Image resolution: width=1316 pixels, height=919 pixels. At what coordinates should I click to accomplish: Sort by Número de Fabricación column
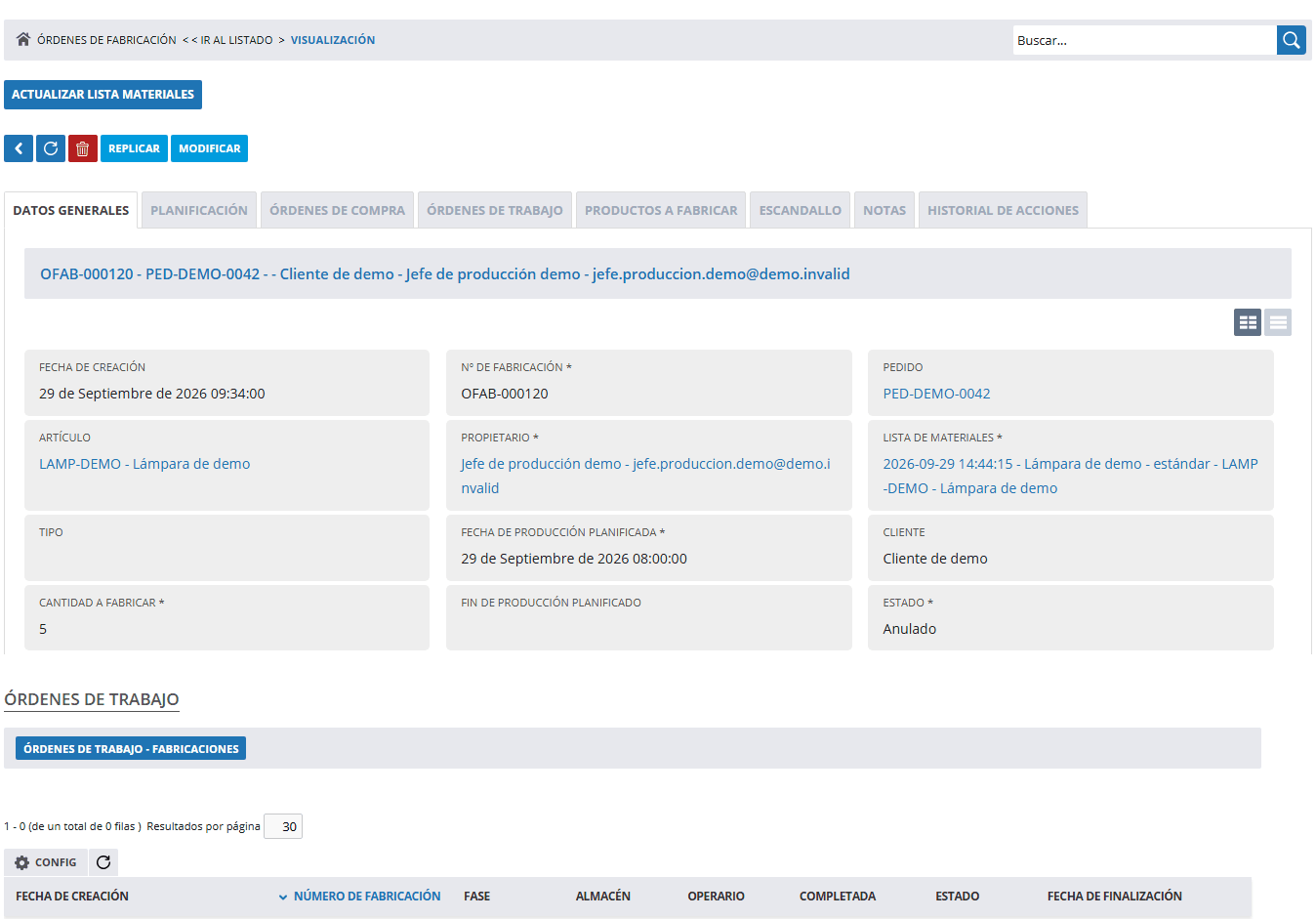click(366, 896)
